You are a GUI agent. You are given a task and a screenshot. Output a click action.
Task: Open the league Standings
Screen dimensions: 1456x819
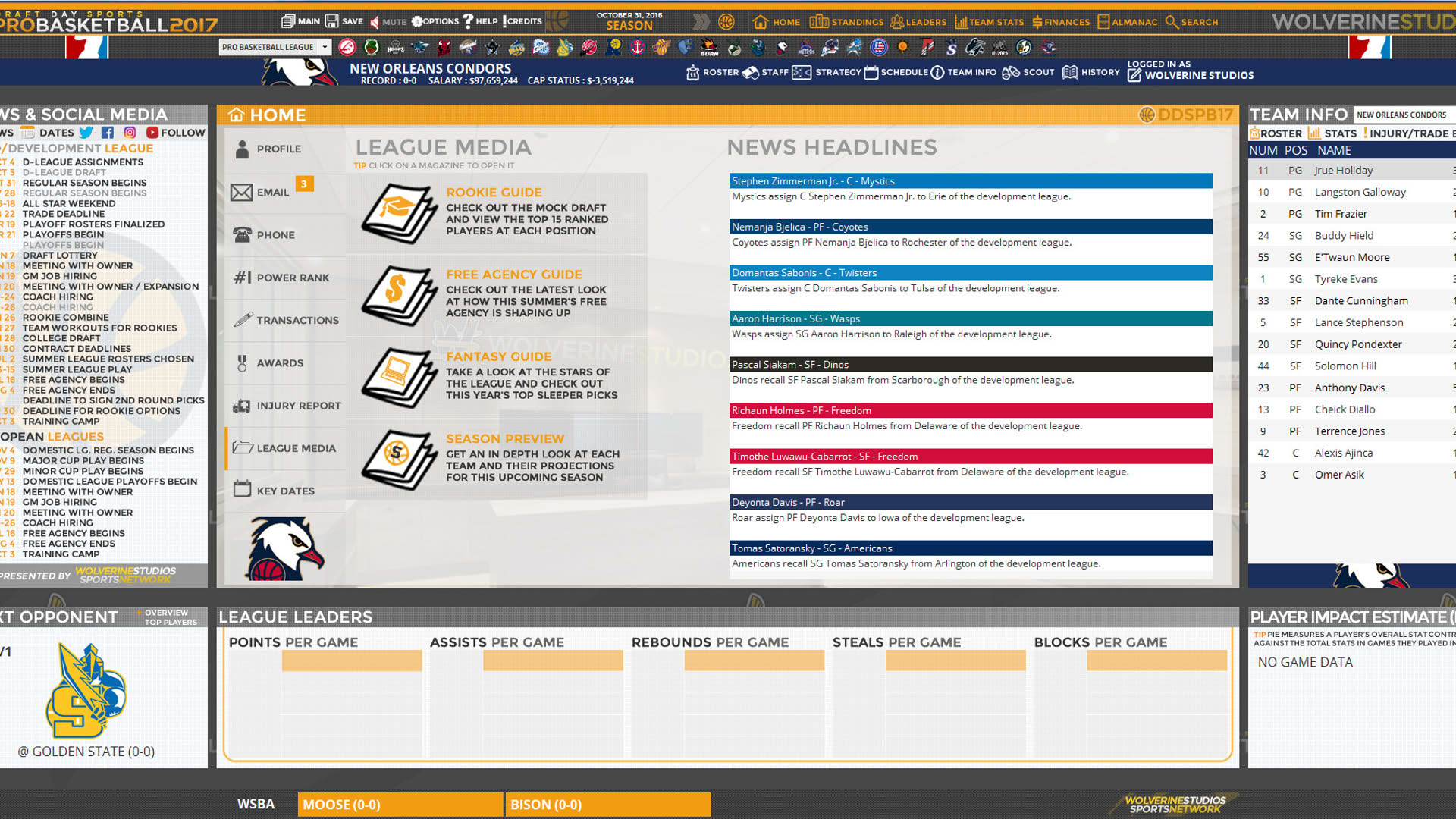pos(846,22)
